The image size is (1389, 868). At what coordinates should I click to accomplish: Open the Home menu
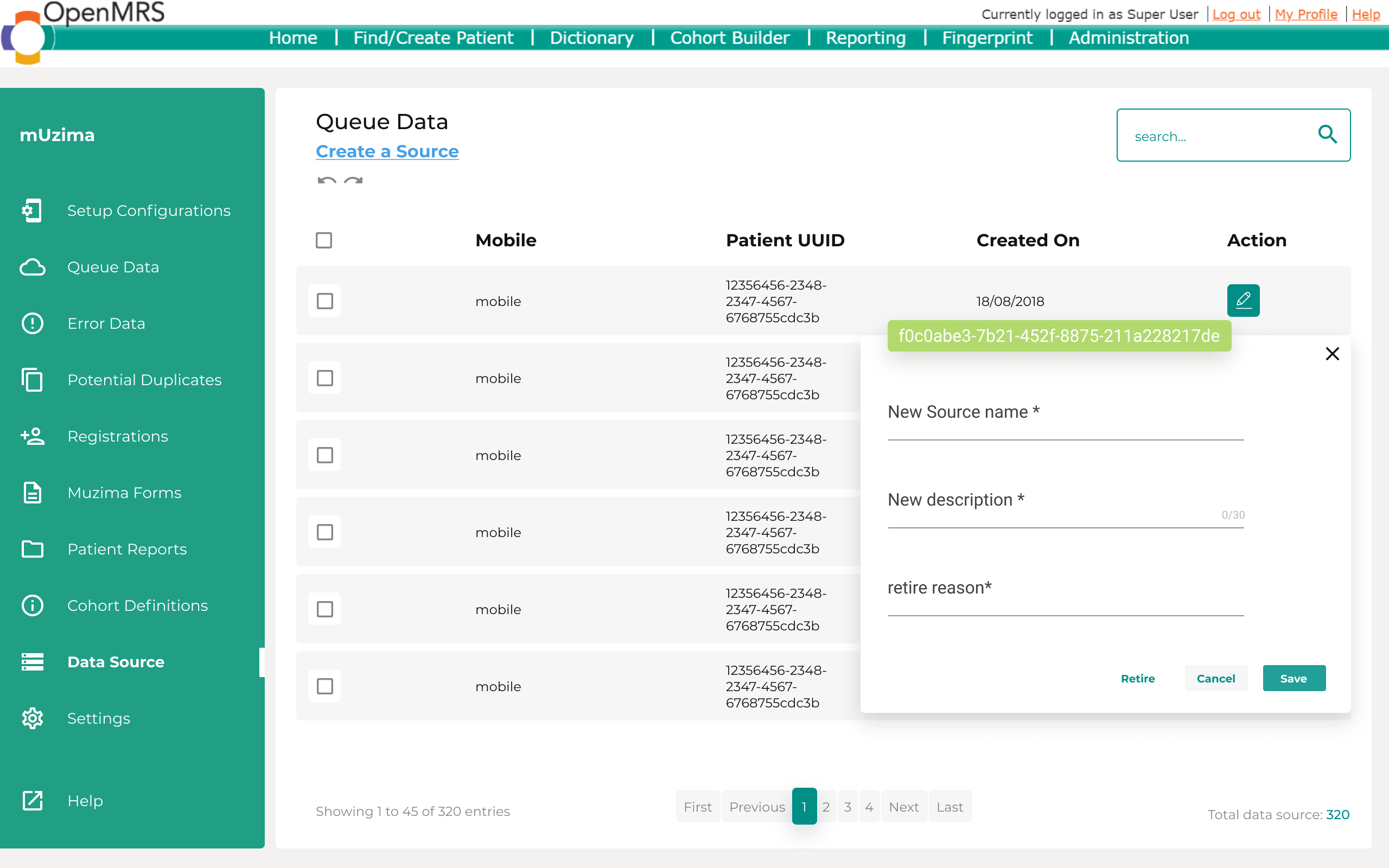click(x=294, y=38)
